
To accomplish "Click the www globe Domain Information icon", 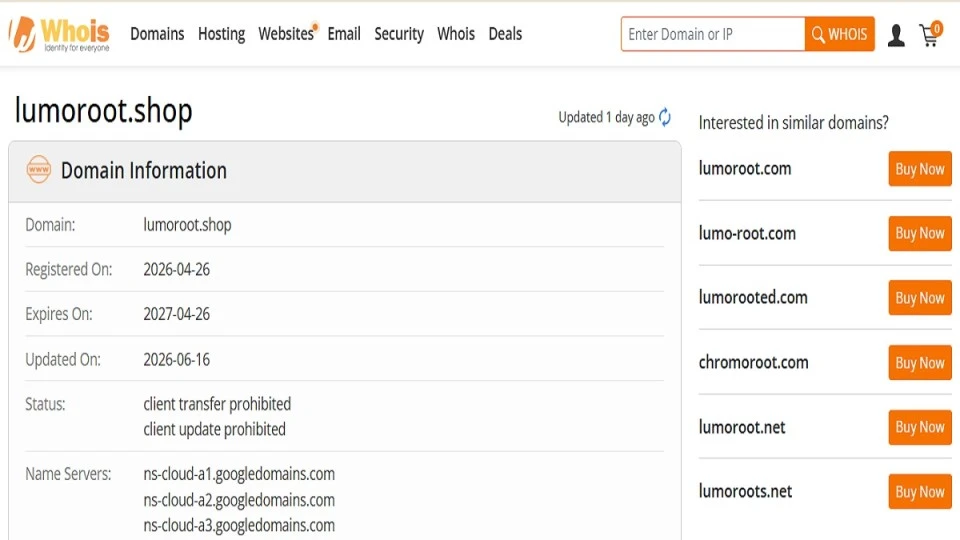I will [39, 170].
